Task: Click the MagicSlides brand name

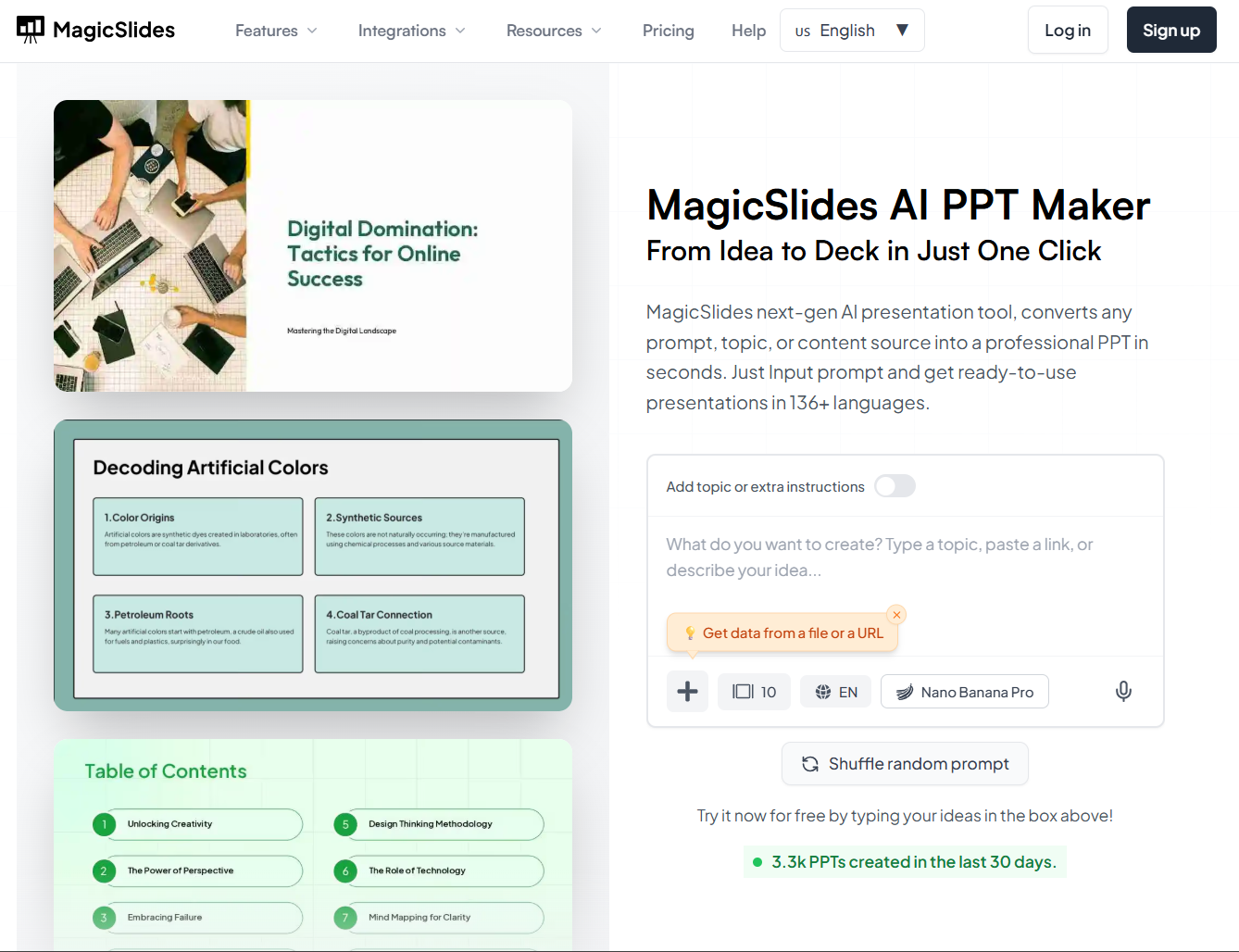Action: click(x=114, y=30)
